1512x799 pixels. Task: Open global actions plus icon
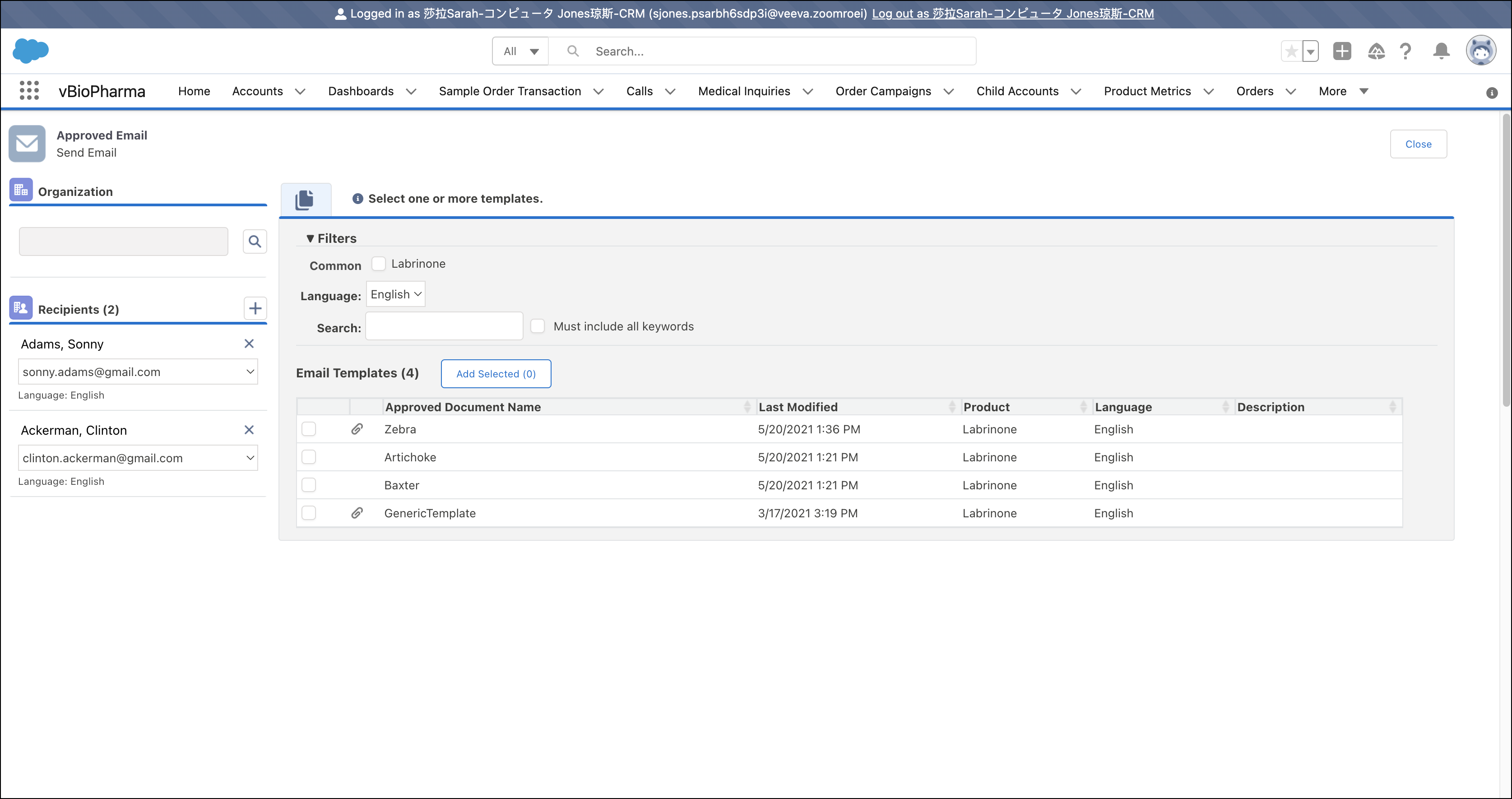click(x=1342, y=51)
